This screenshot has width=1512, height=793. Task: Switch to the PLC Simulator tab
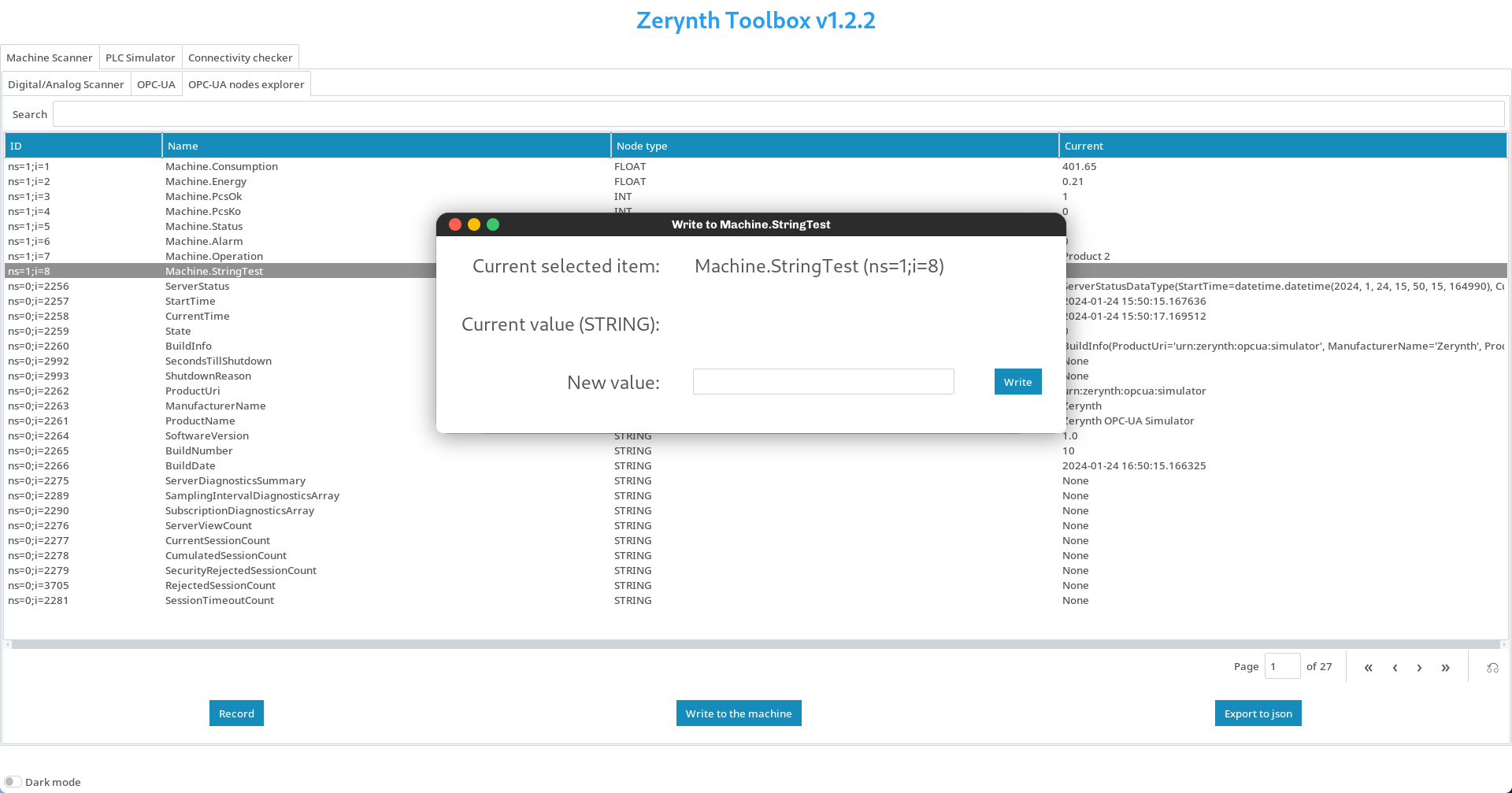click(140, 57)
